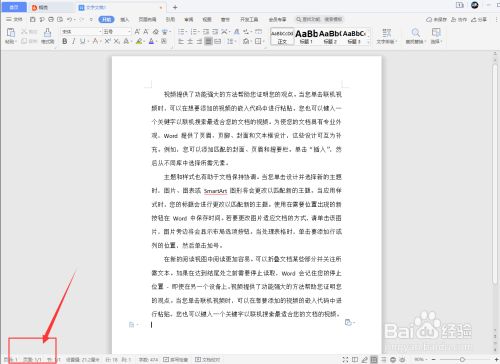500x364 pixels.
Task: Click Document Proofreading in status bar
Action: (x=207, y=359)
